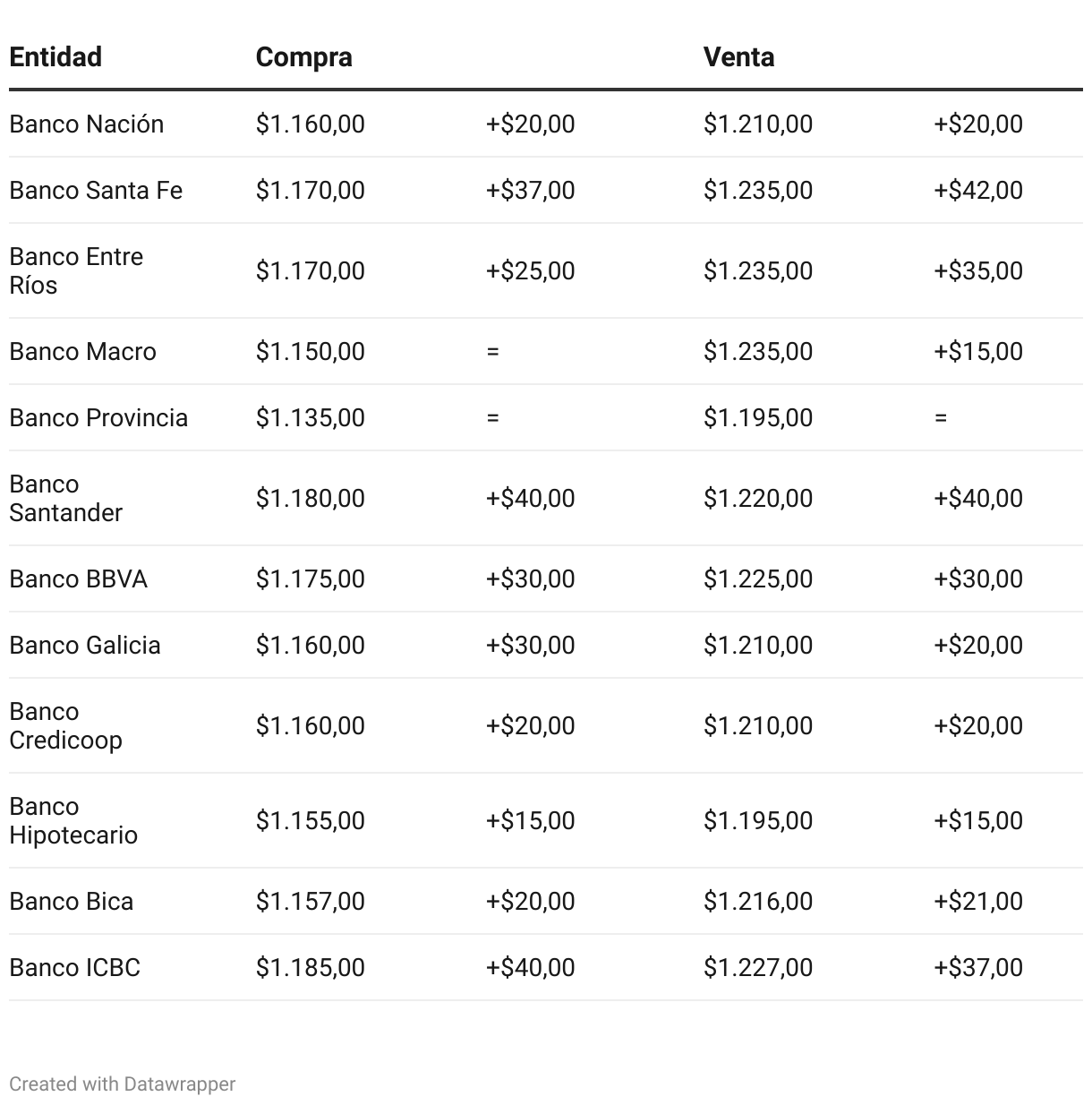This screenshot has width=1092, height=1105.
Task: Click the Compra column header
Action: pyautogui.click(x=303, y=56)
